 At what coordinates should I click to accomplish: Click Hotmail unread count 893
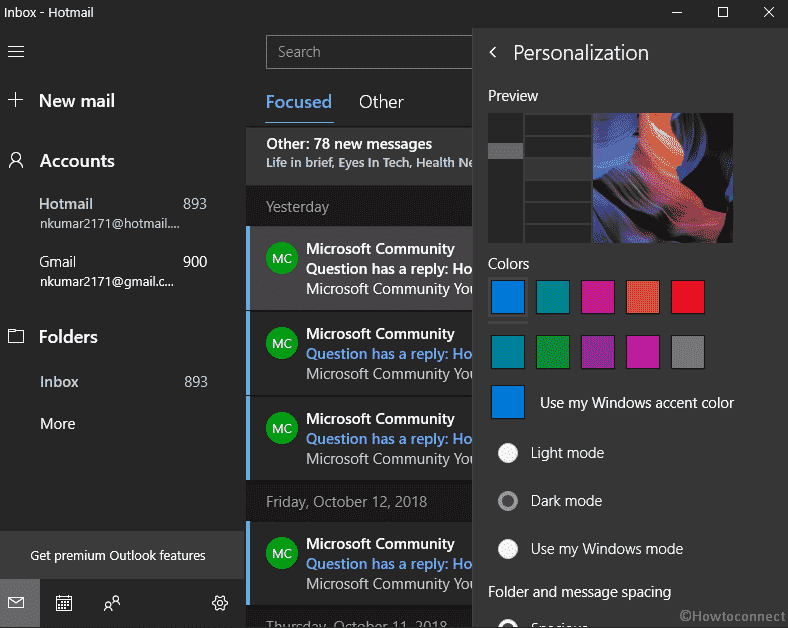tap(194, 203)
